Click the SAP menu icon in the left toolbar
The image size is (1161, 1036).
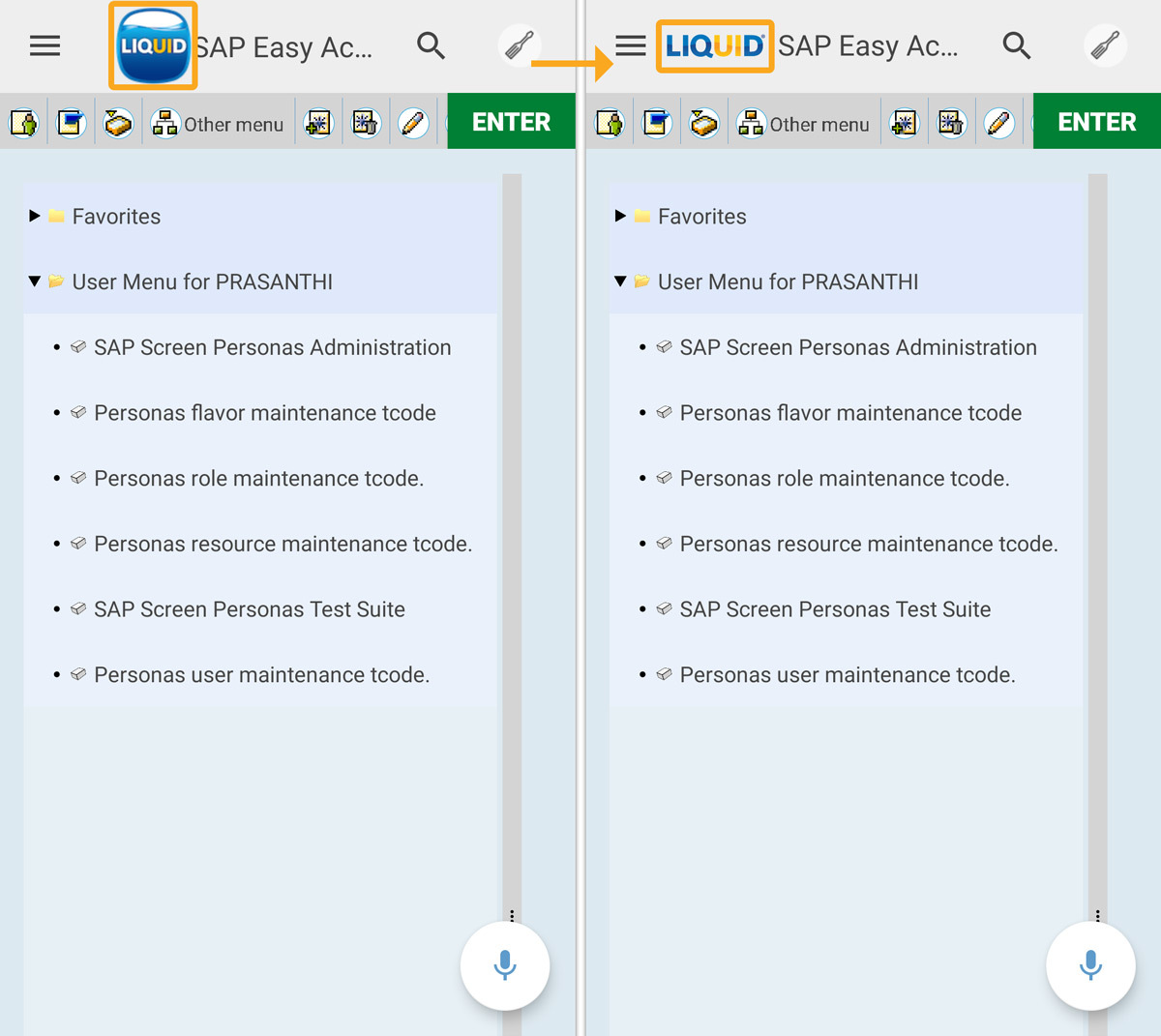coord(72,124)
